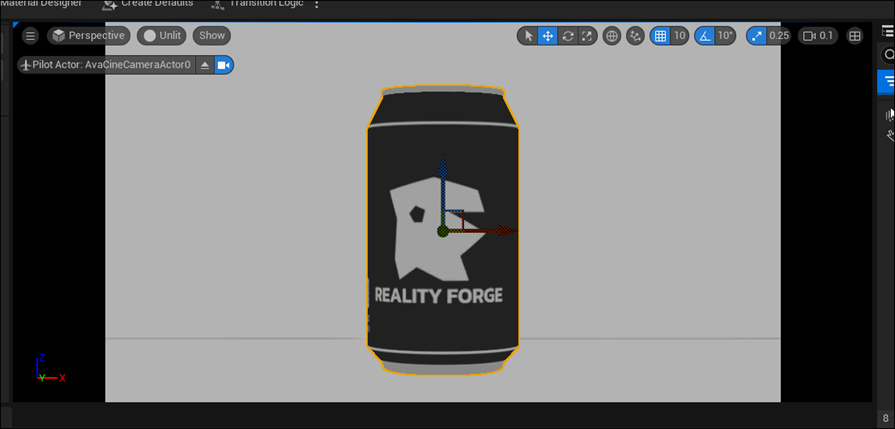Click the XYZ orientation axis indicator
Image resolution: width=895 pixels, height=429 pixels.
coord(50,368)
